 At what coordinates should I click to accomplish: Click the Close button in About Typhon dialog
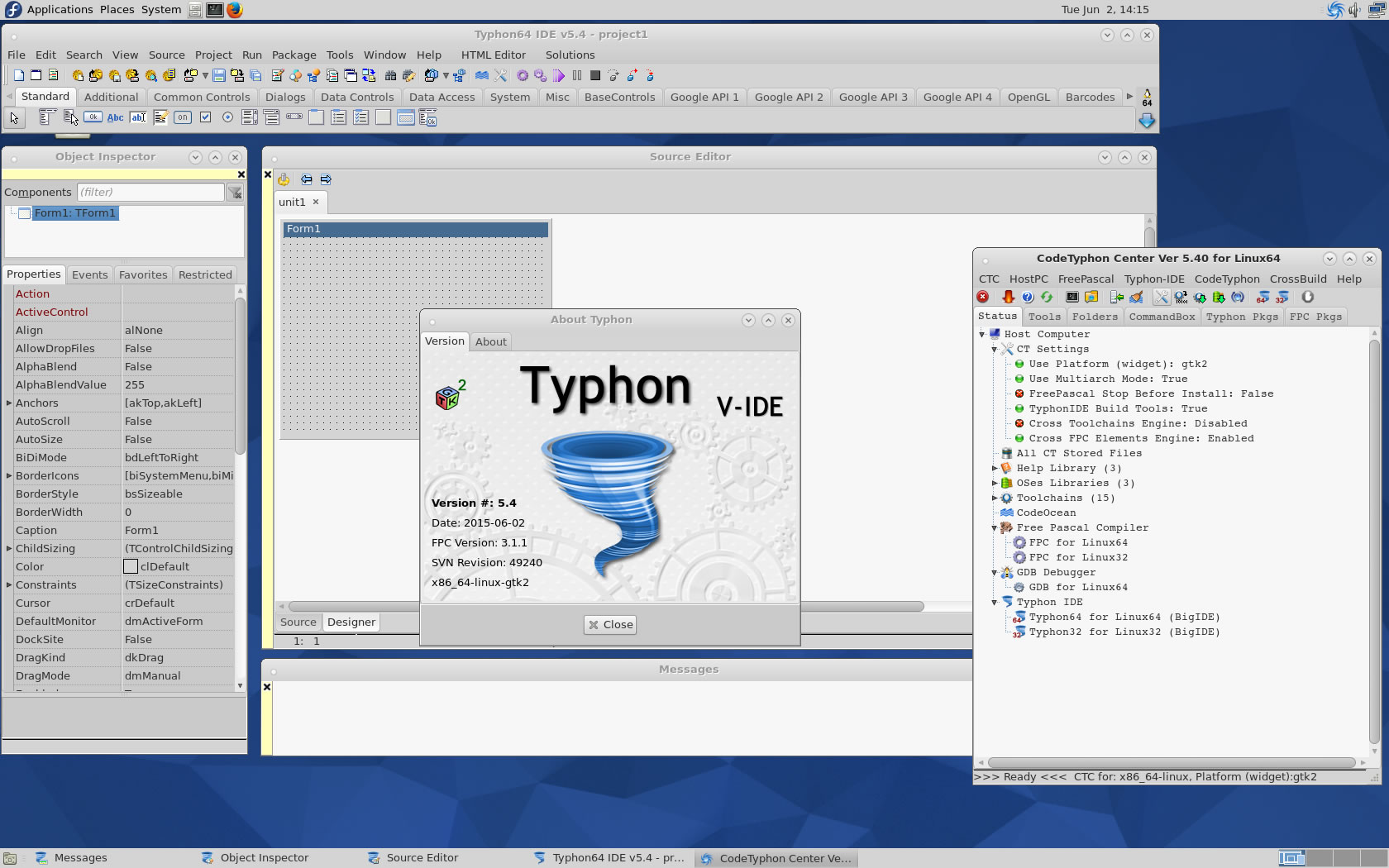coord(610,625)
